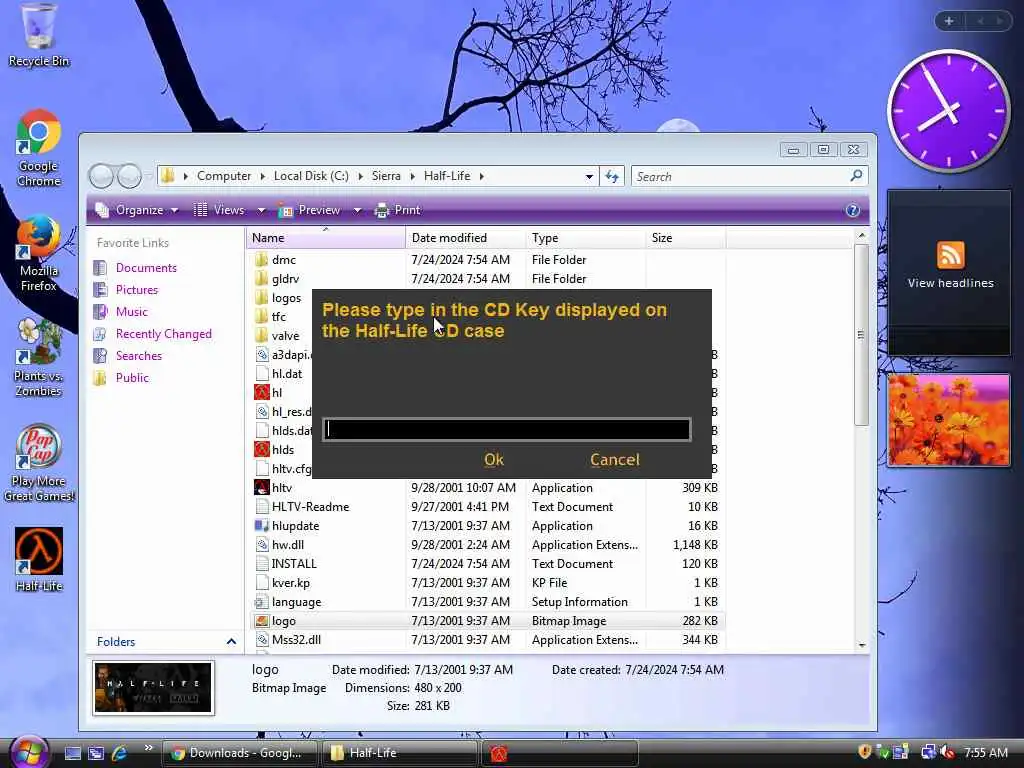Screen dimensions: 1024x768
Task: Click the file list vertical scrollbar thumb
Action: (x=861, y=334)
